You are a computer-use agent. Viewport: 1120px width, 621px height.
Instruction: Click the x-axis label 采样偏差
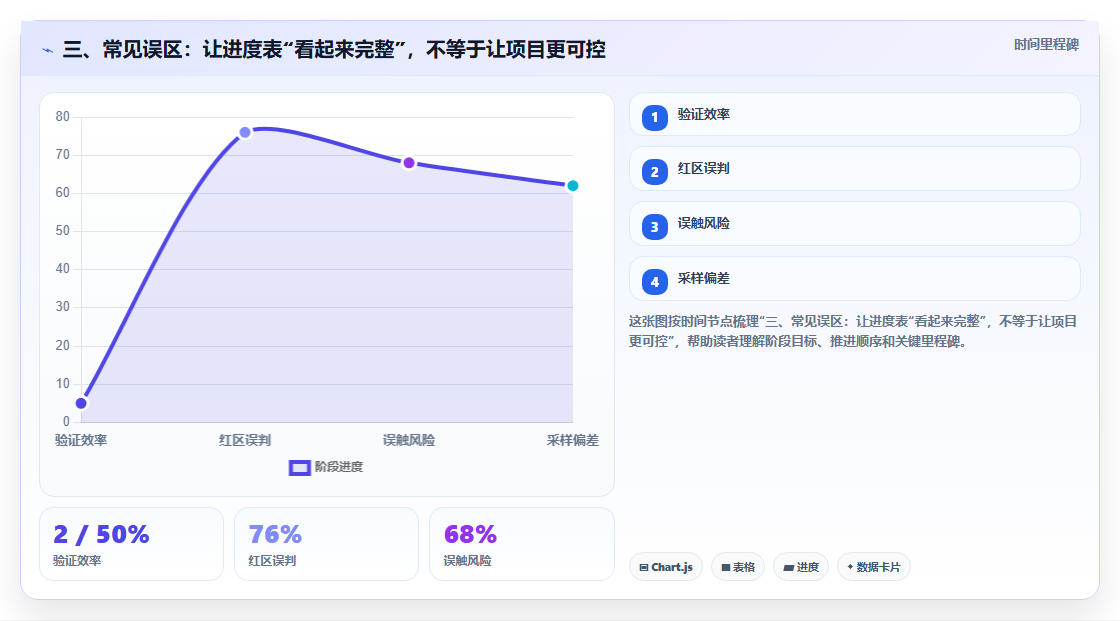pyautogui.click(x=572, y=440)
